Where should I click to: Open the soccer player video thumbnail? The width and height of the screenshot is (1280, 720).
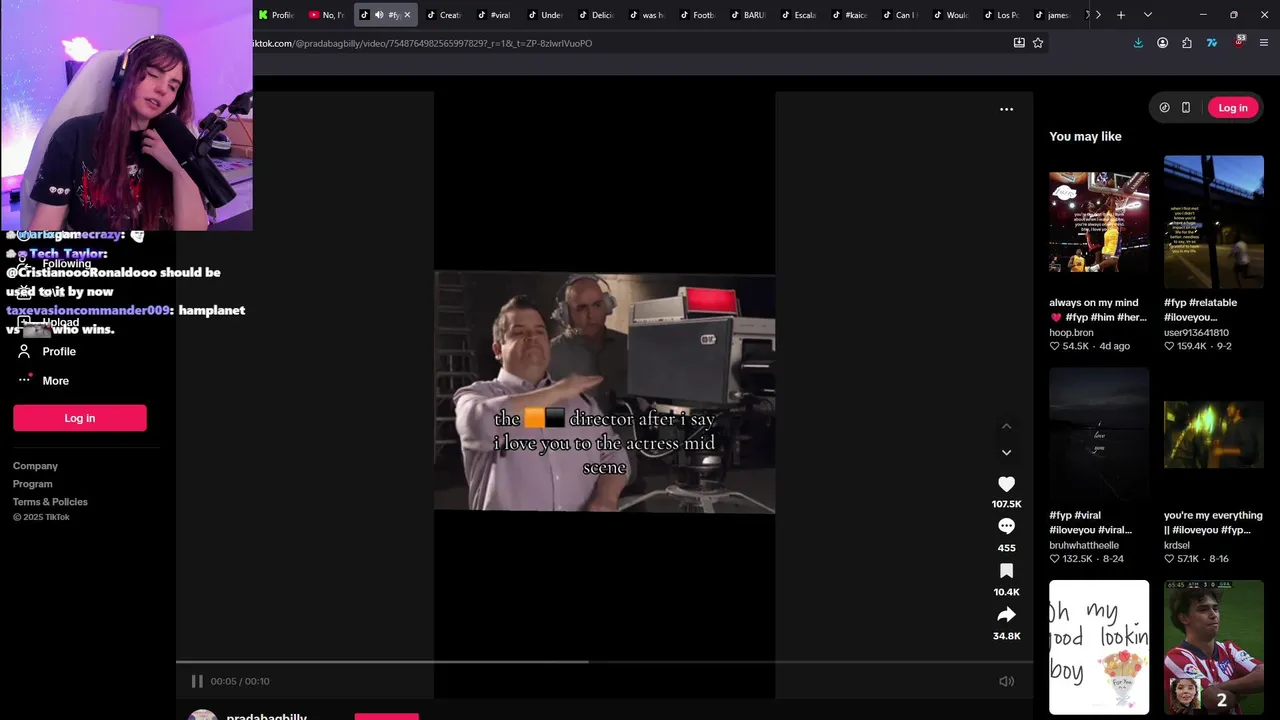(x=1214, y=647)
